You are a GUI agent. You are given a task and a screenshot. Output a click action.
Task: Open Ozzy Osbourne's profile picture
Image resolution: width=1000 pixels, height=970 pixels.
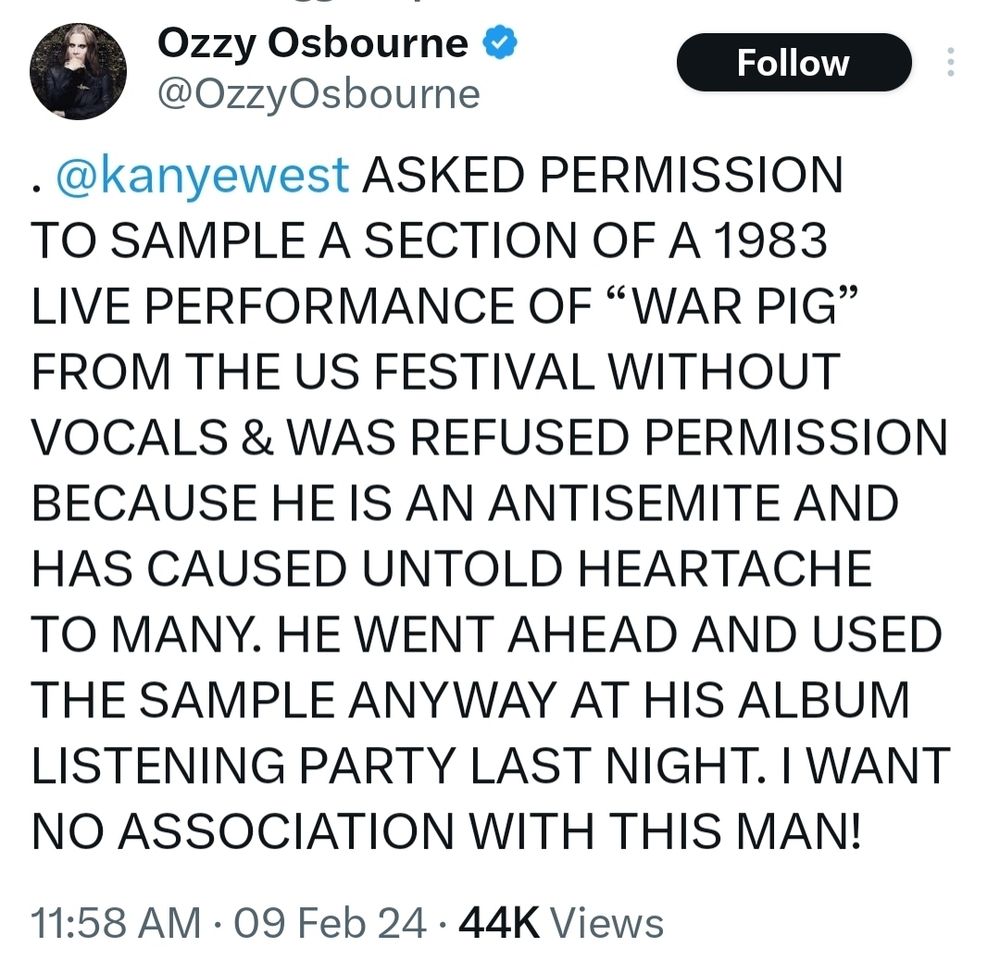(78, 71)
